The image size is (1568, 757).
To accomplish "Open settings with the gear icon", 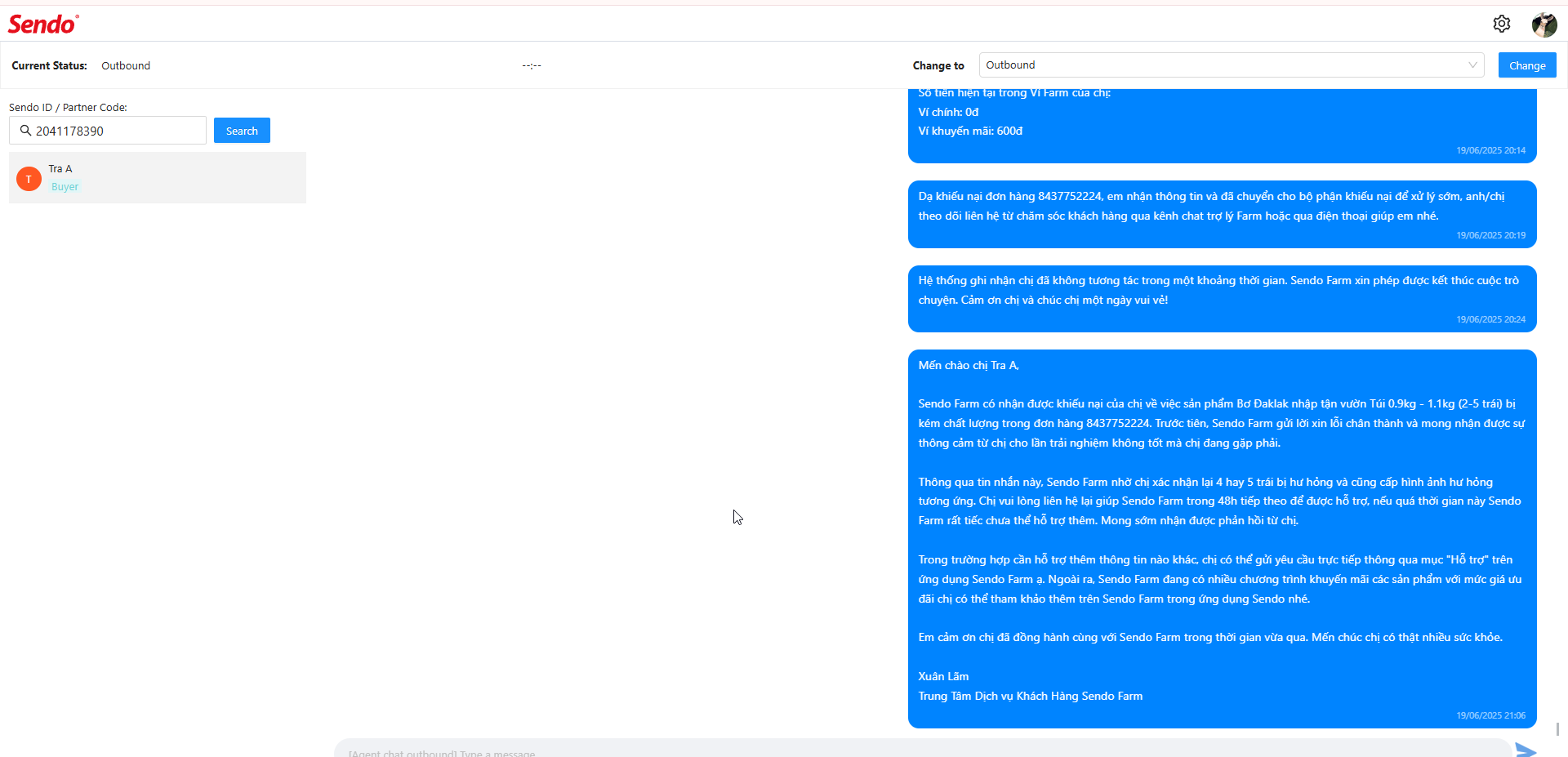I will click(x=1501, y=24).
